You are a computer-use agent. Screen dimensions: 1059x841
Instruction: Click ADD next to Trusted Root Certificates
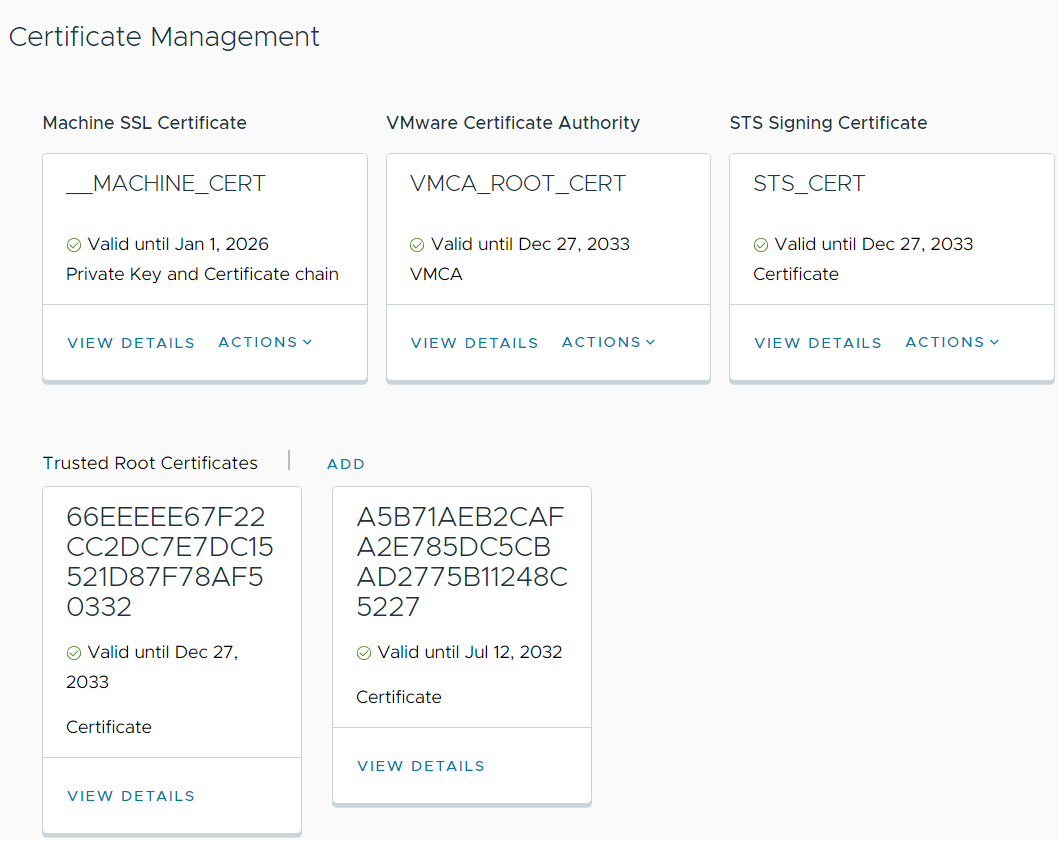click(346, 464)
